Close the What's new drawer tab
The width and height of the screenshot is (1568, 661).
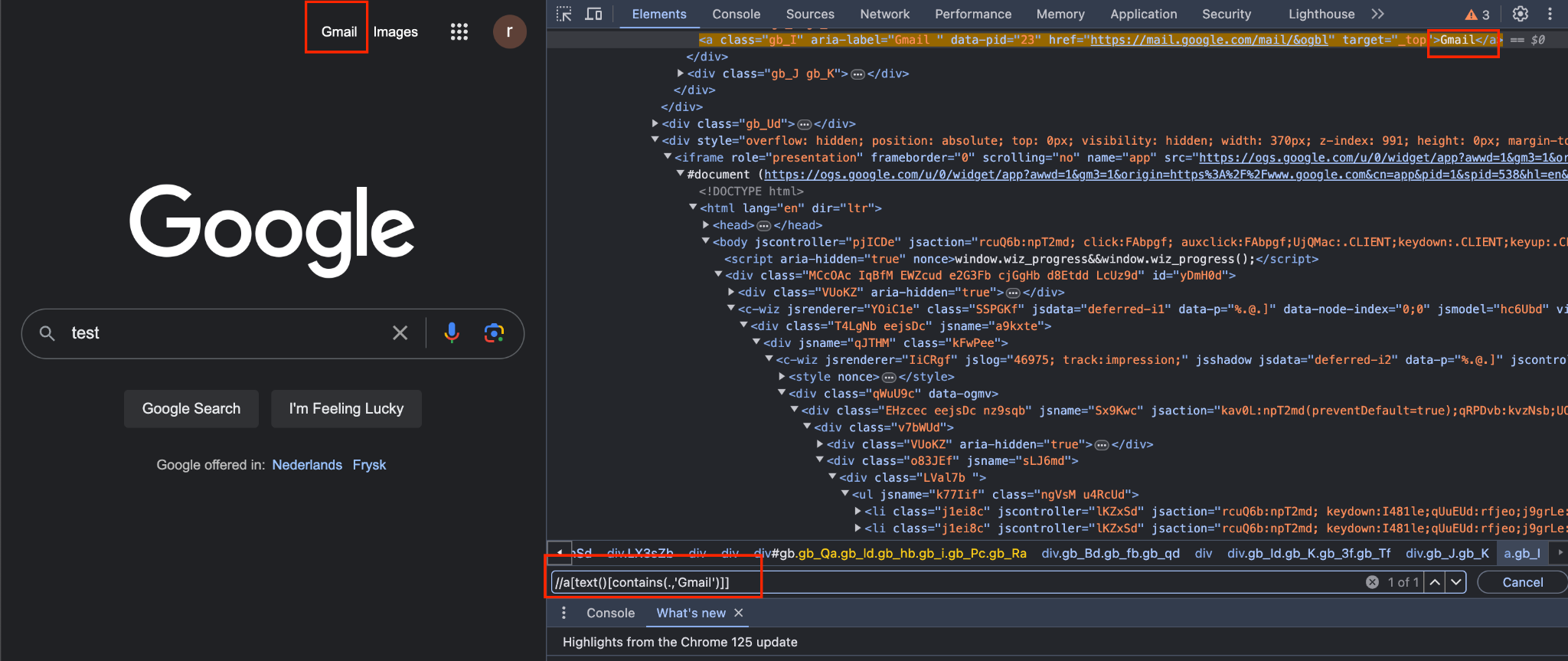[739, 613]
